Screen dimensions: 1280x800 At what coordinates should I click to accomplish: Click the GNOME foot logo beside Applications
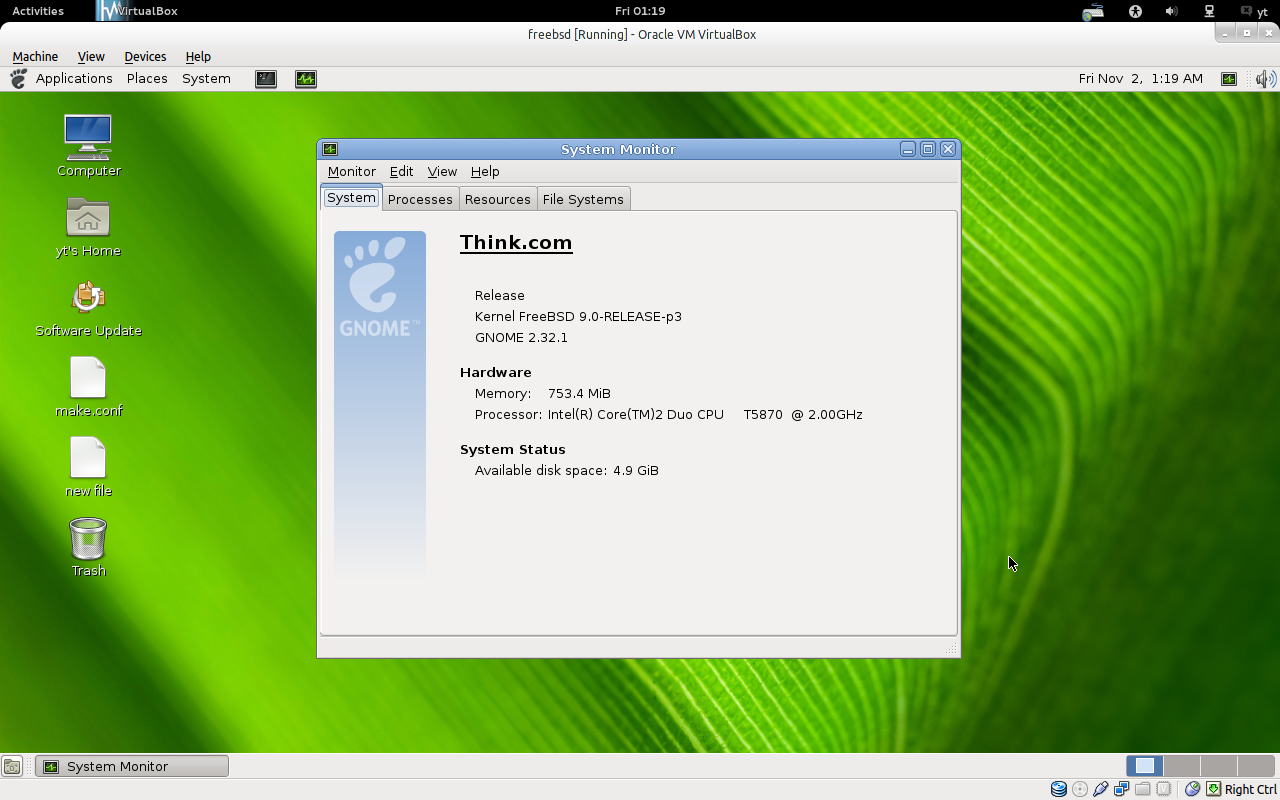pos(18,79)
